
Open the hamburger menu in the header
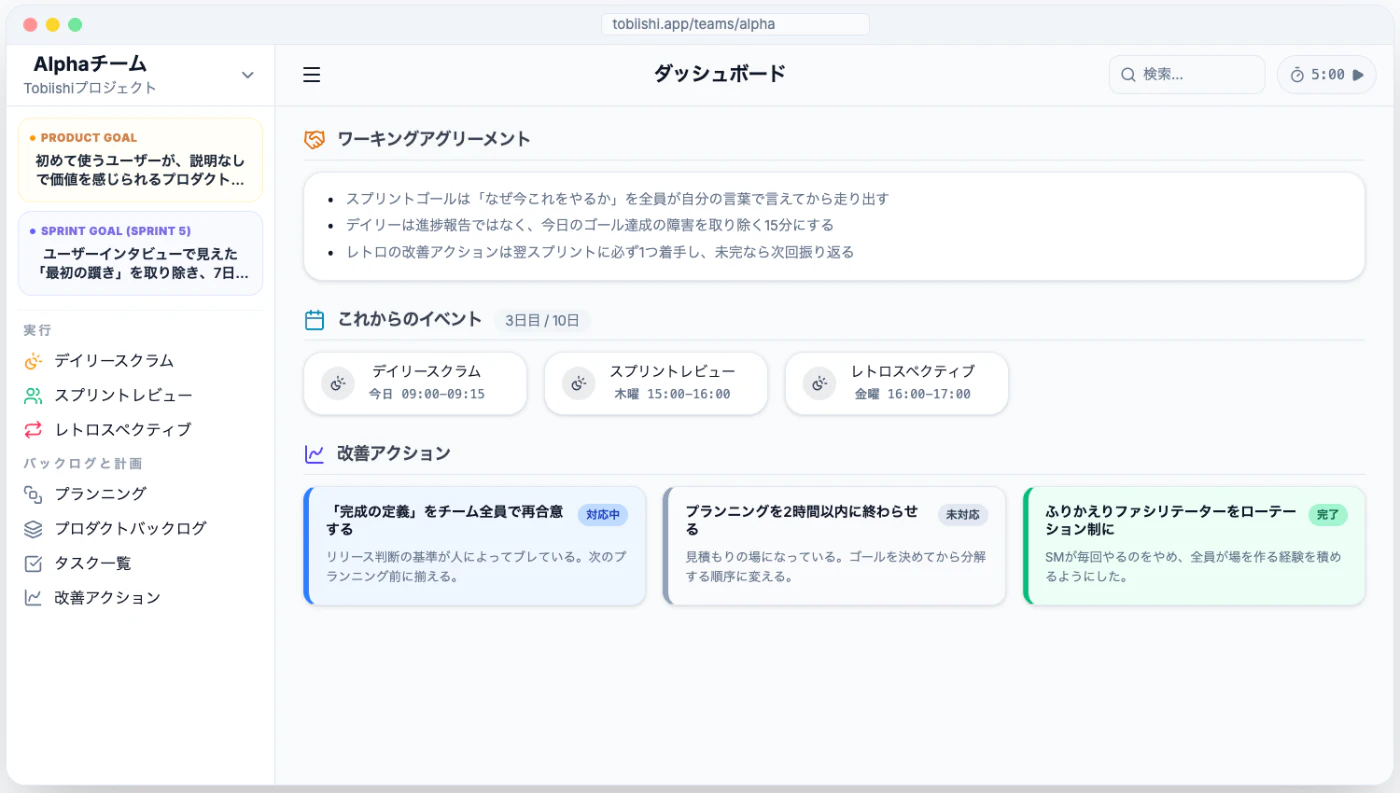point(311,74)
